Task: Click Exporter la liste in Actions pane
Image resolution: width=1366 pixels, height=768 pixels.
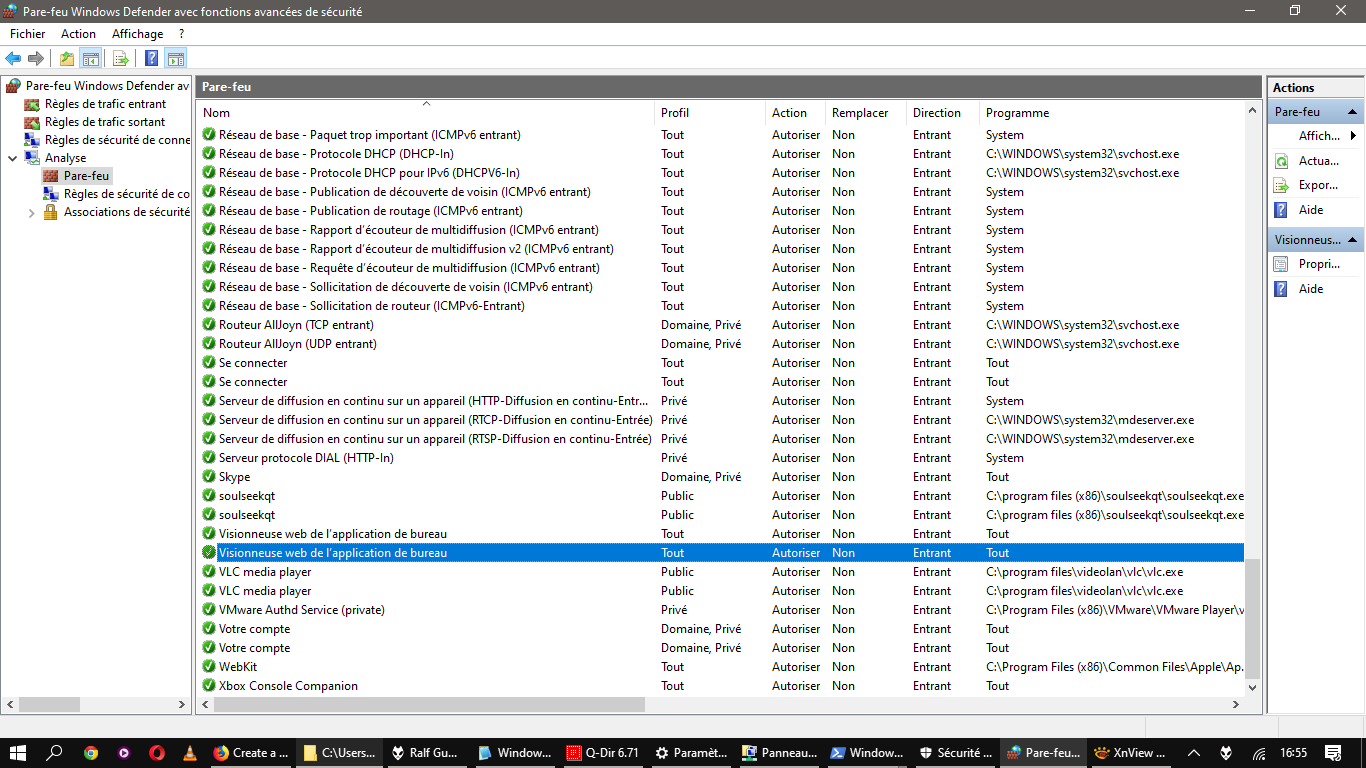Action: pos(1317,185)
